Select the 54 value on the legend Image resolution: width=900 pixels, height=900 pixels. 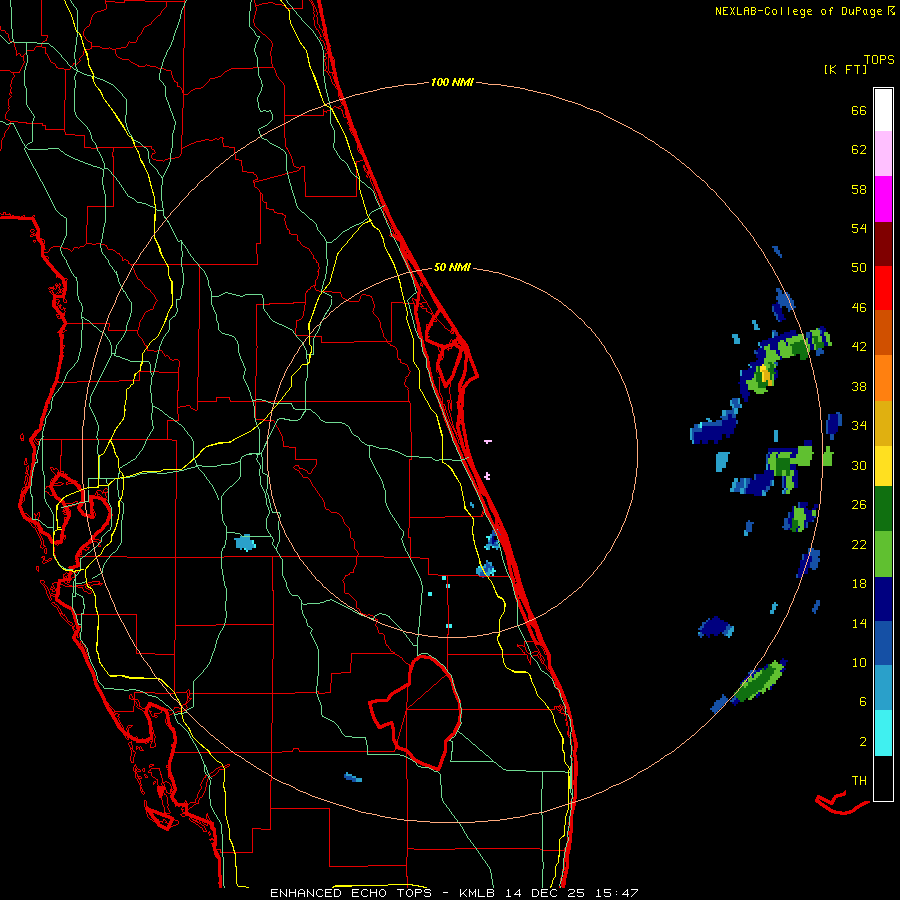coord(859,228)
